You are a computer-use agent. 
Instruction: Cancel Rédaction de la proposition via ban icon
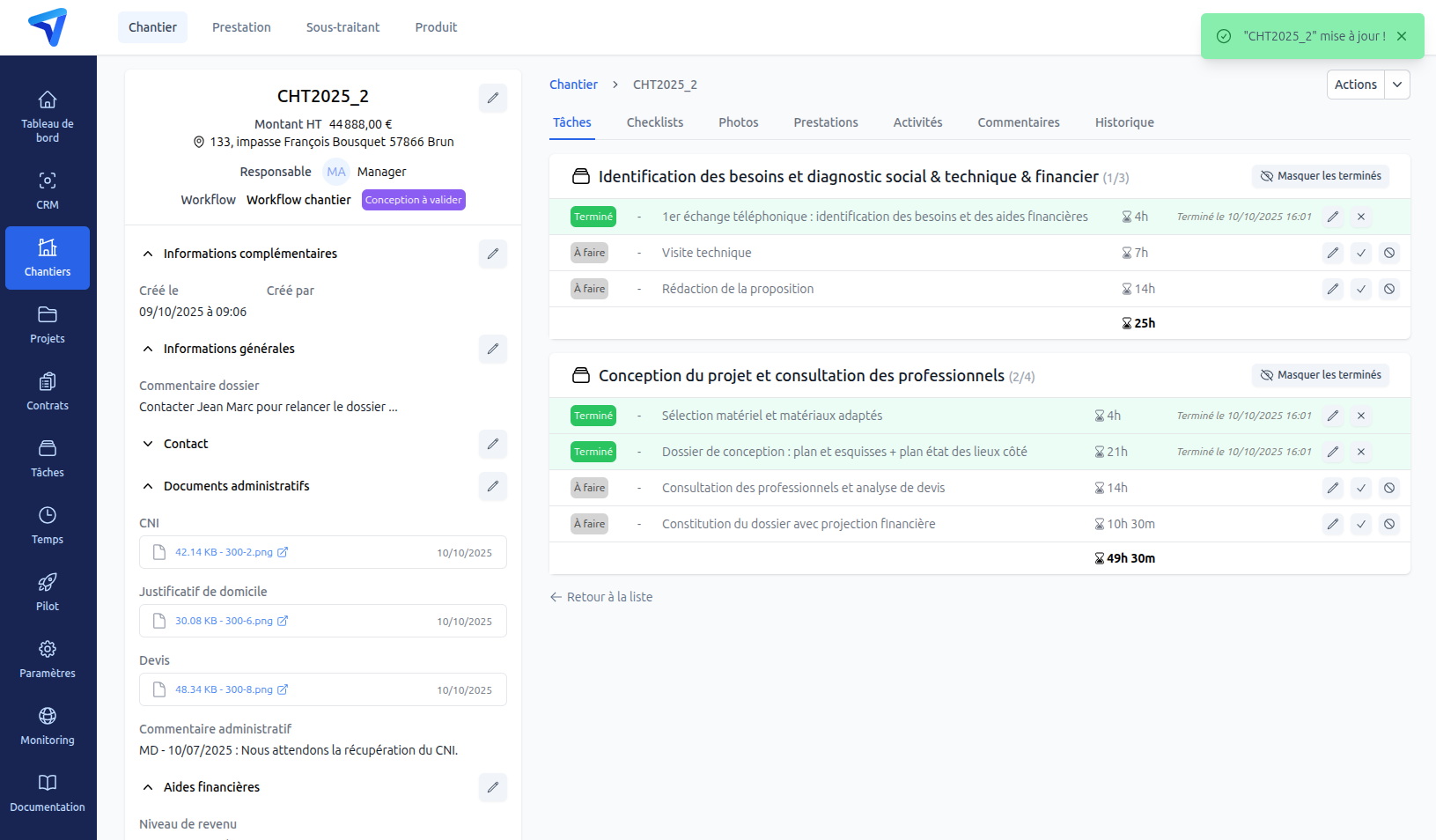coord(1389,289)
